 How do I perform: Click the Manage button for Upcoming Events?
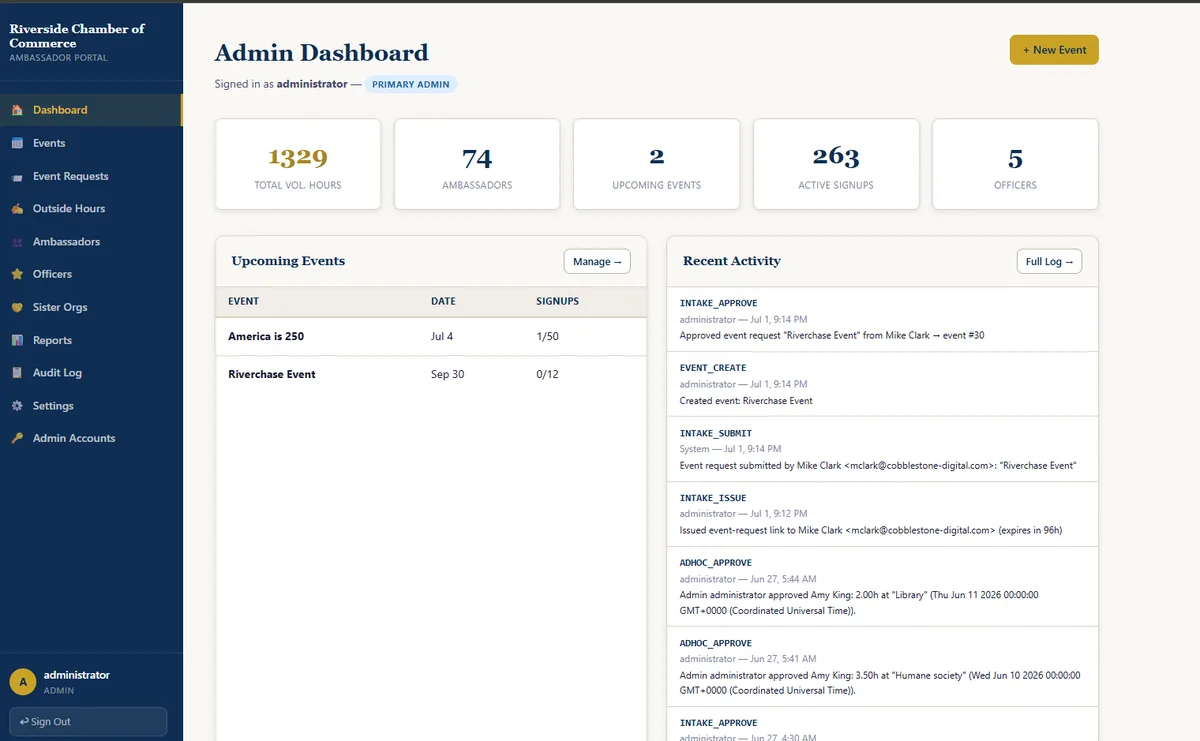tap(597, 261)
